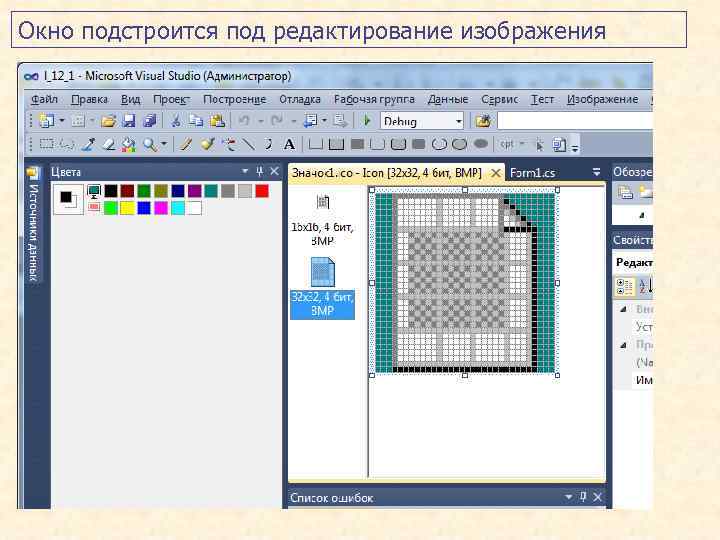The width and height of the screenshot is (720, 540).
Task: Pick the Color Picker eyedropper tool
Action: click(x=88, y=144)
